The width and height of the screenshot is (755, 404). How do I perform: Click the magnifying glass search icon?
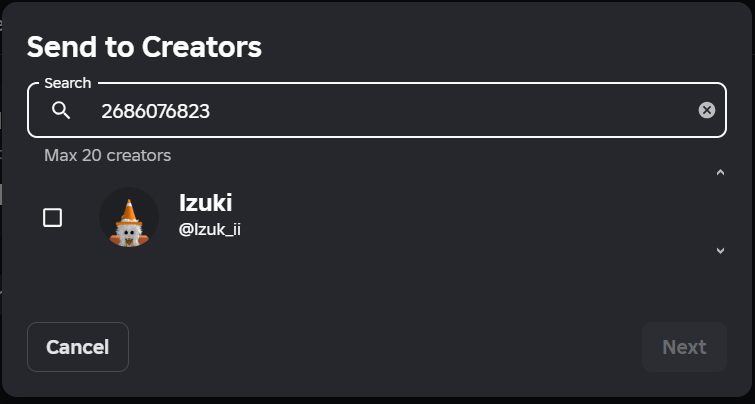click(61, 111)
